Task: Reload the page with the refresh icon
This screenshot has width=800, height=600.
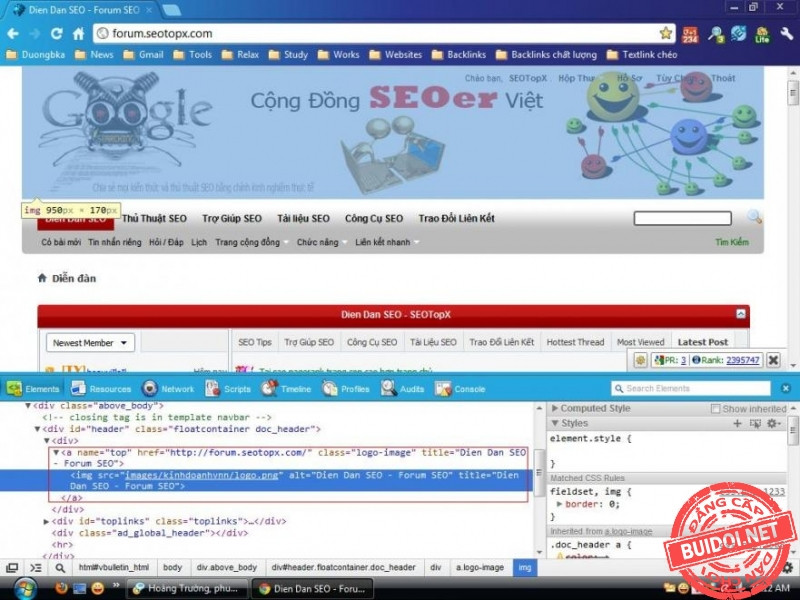Action: pos(56,34)
